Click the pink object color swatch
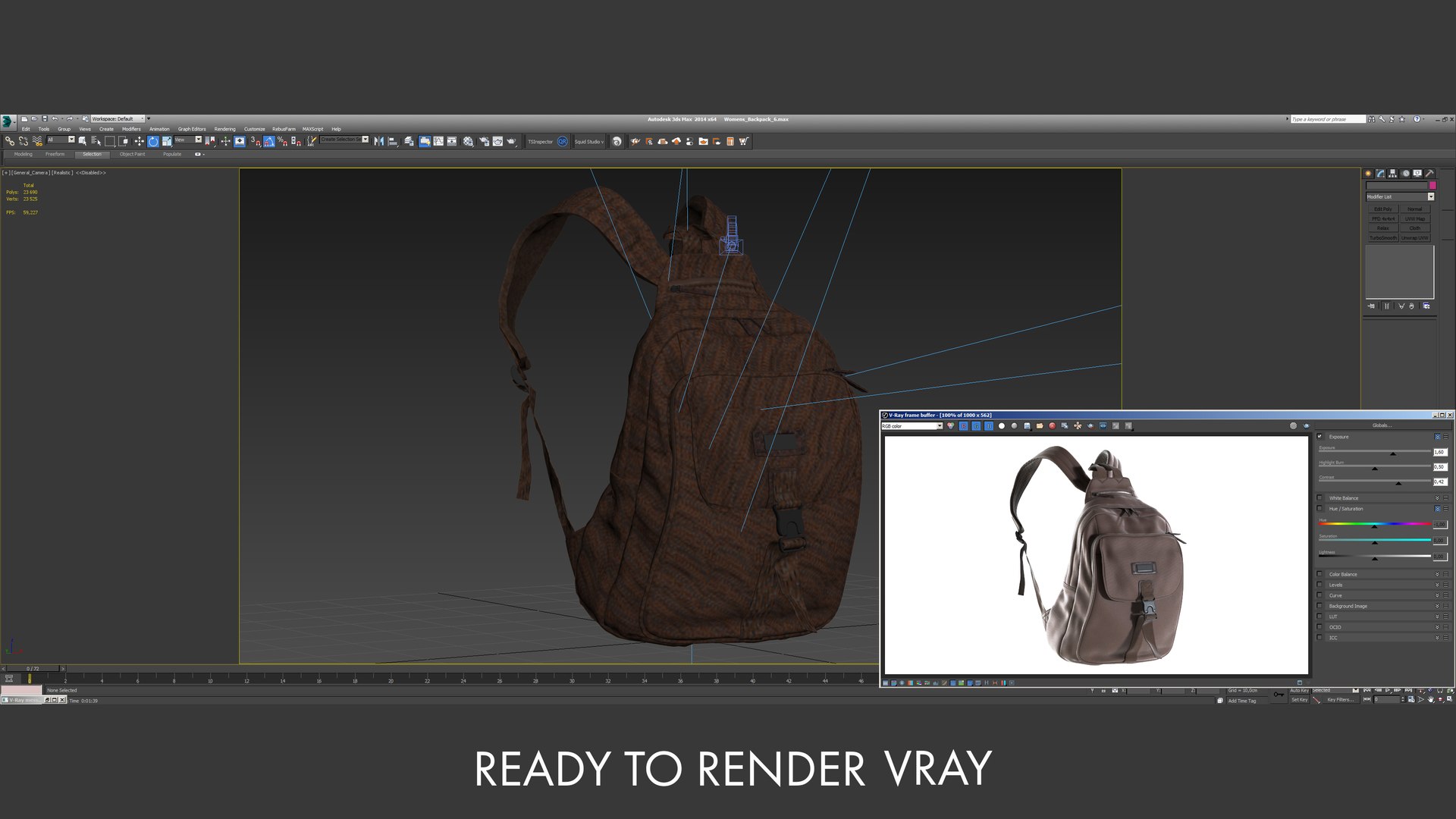This screenshot has height=819, width=1456. click(1432, 186)
